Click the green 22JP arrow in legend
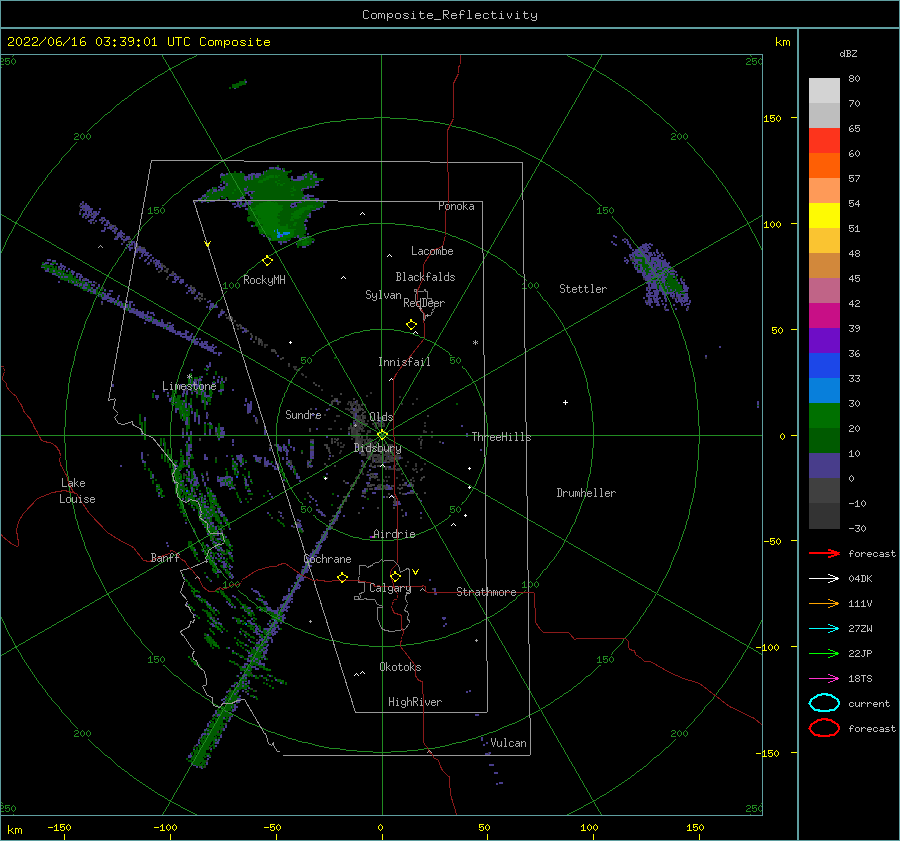 tap(824, 653)
